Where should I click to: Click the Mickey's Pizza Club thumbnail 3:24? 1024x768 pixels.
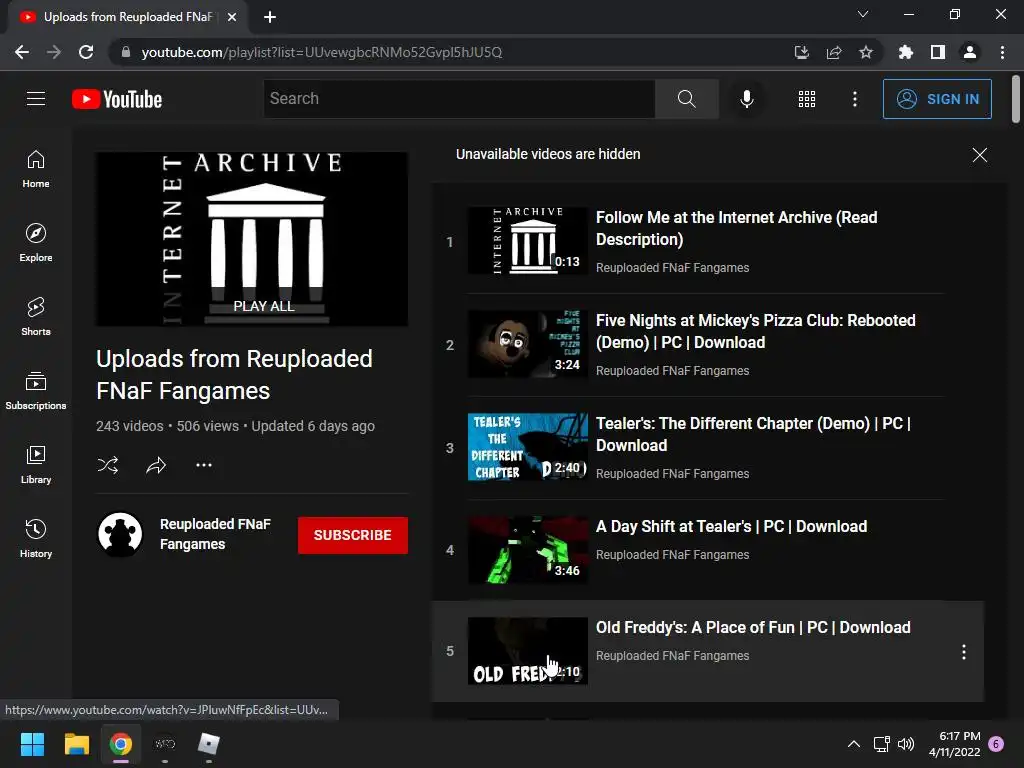coord(528,344)
